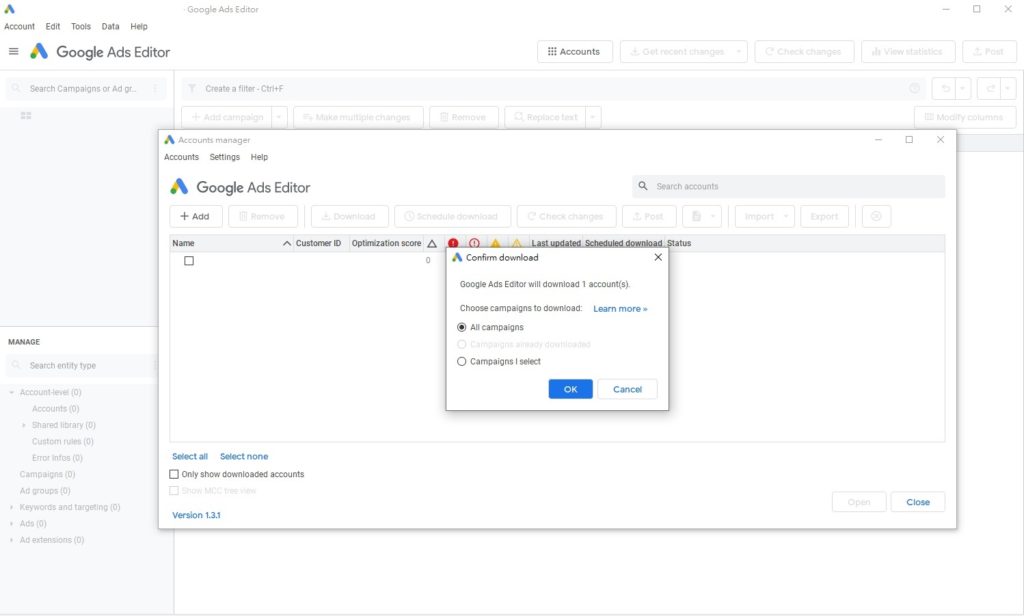Open the Tools menu in the main window

tap(80, 26)
